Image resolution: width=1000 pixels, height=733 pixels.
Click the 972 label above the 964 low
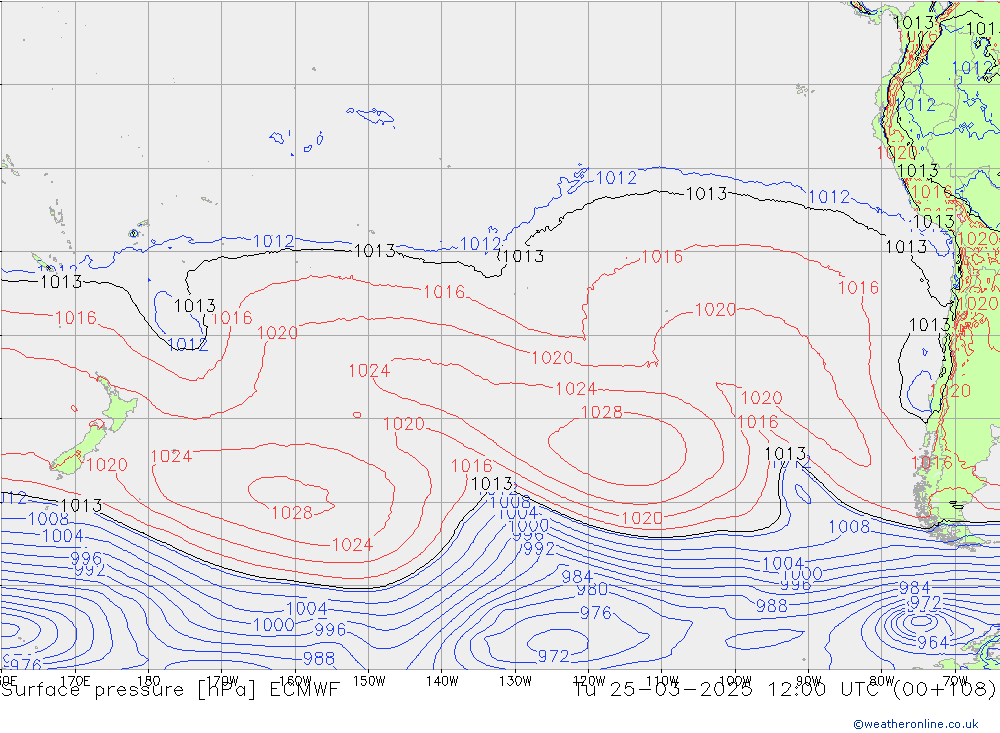(x=925, y=602)
